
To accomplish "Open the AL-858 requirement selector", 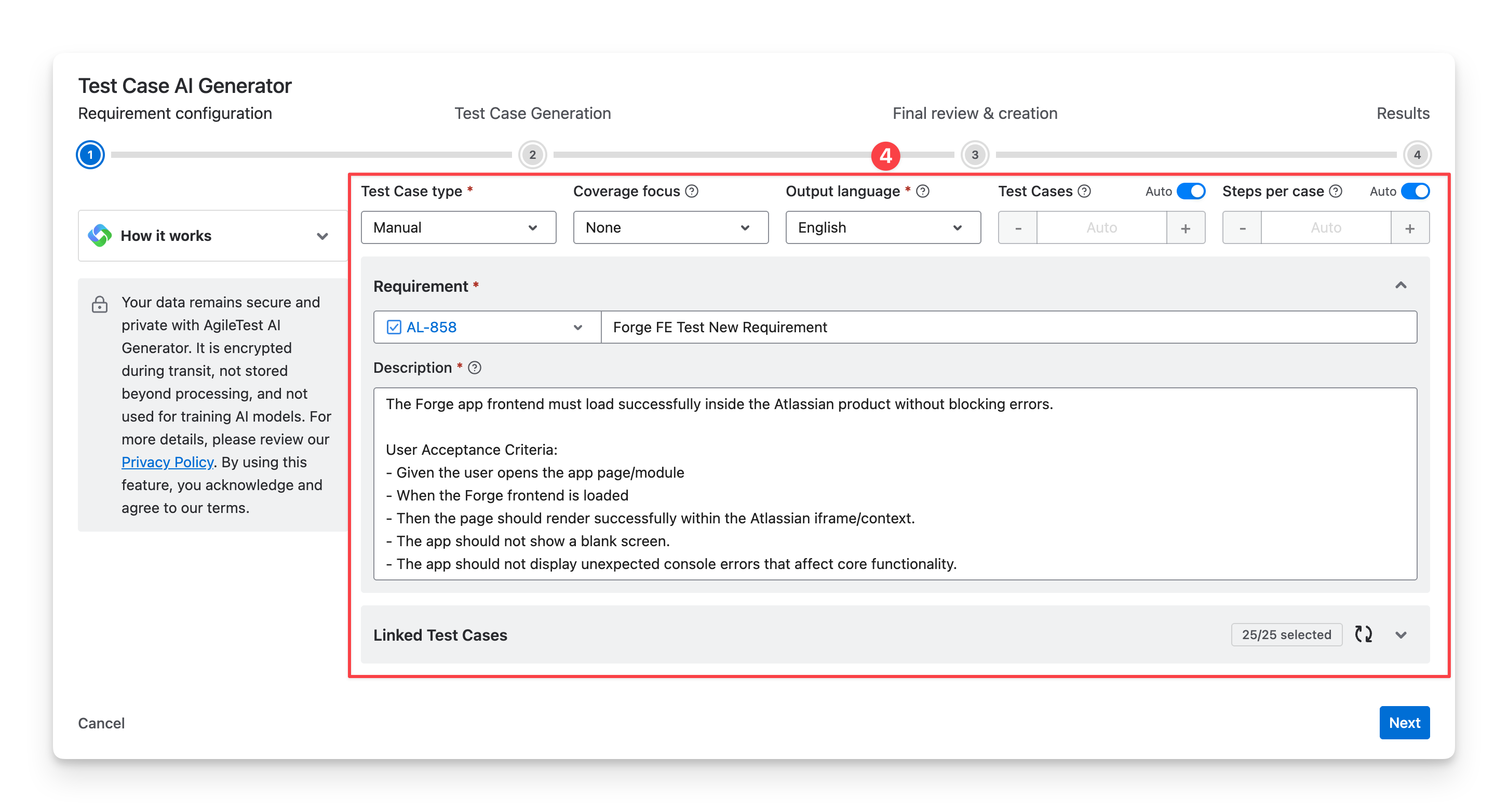I will pyautogui.click(x=487, y=327).
